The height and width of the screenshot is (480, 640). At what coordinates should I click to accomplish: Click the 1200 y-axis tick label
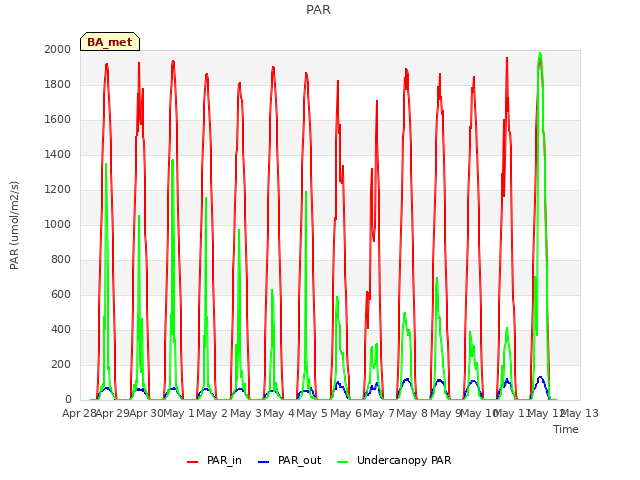tap(58, 190)
